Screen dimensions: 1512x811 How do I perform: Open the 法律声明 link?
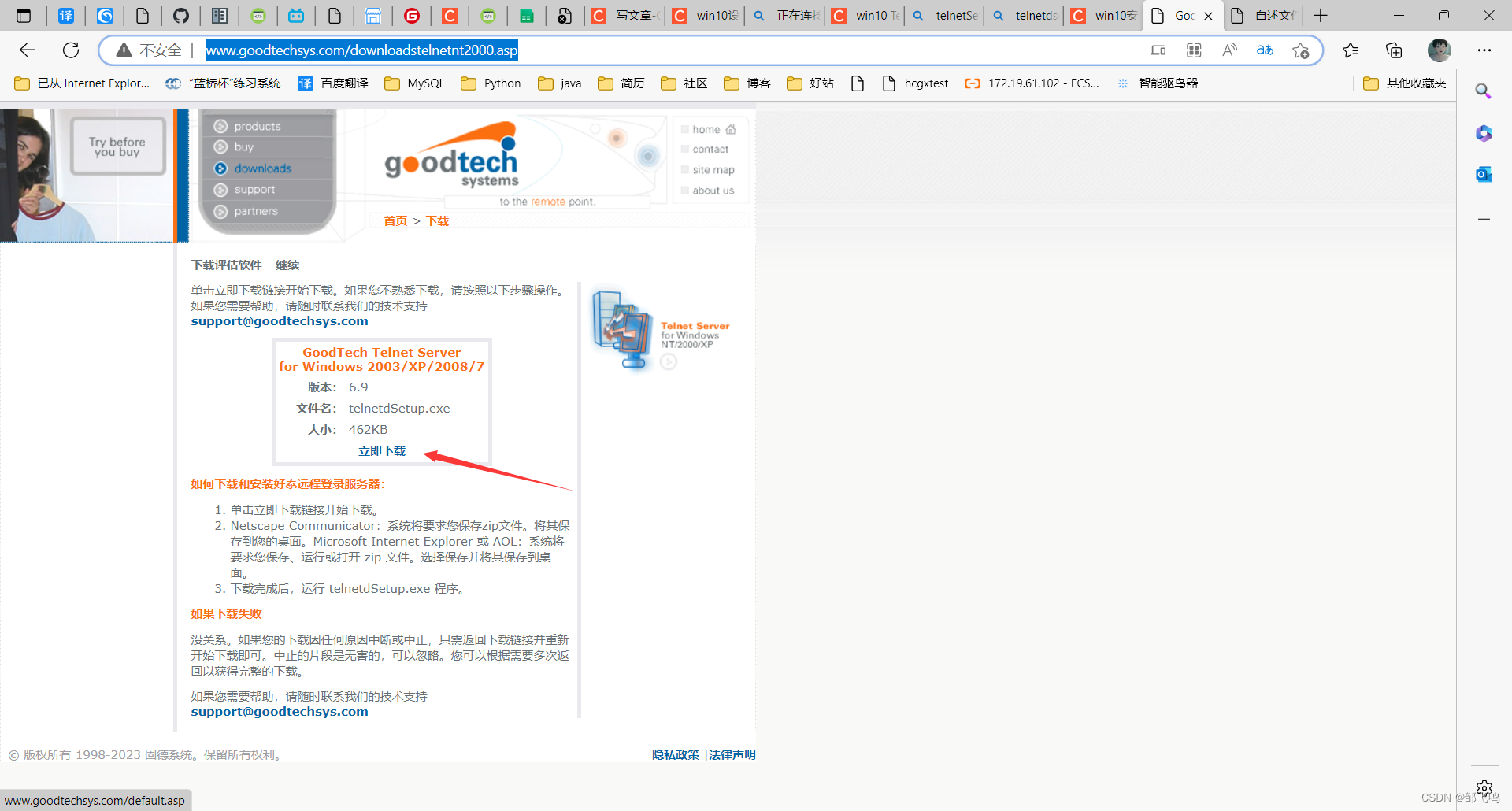[x=732, y=754]
